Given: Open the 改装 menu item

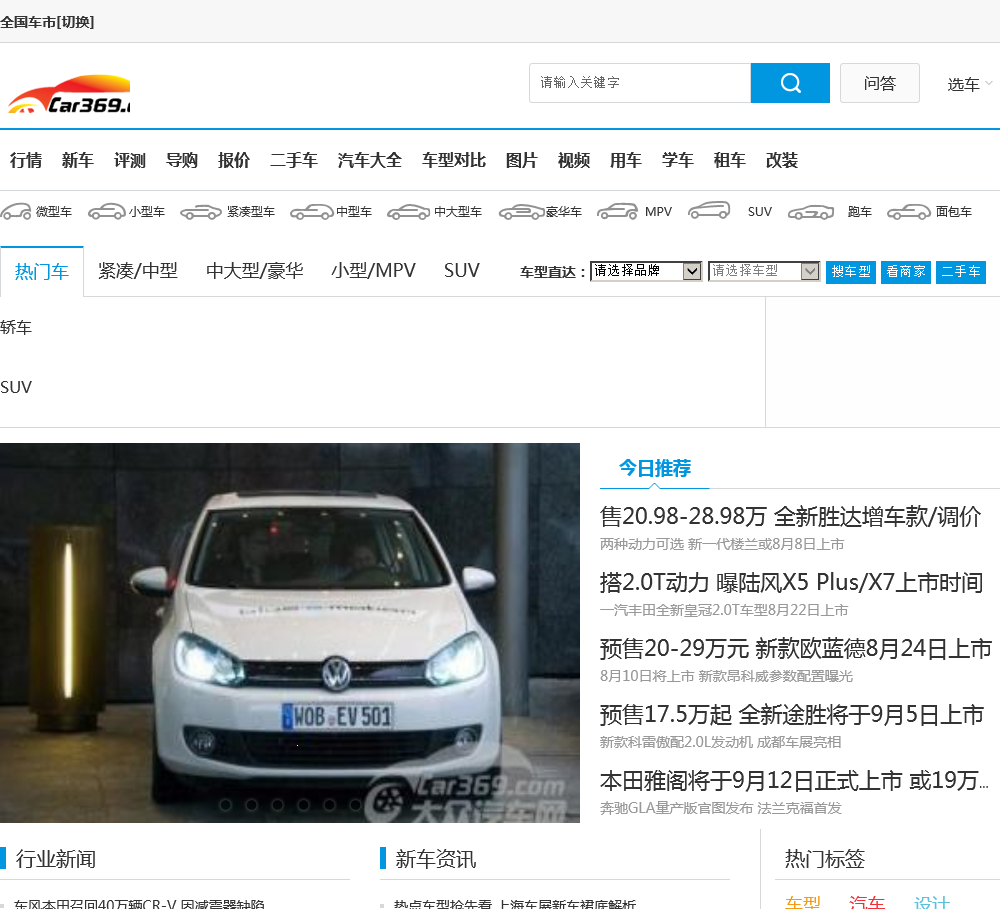Looking at the screenshot, I should 782,160.
